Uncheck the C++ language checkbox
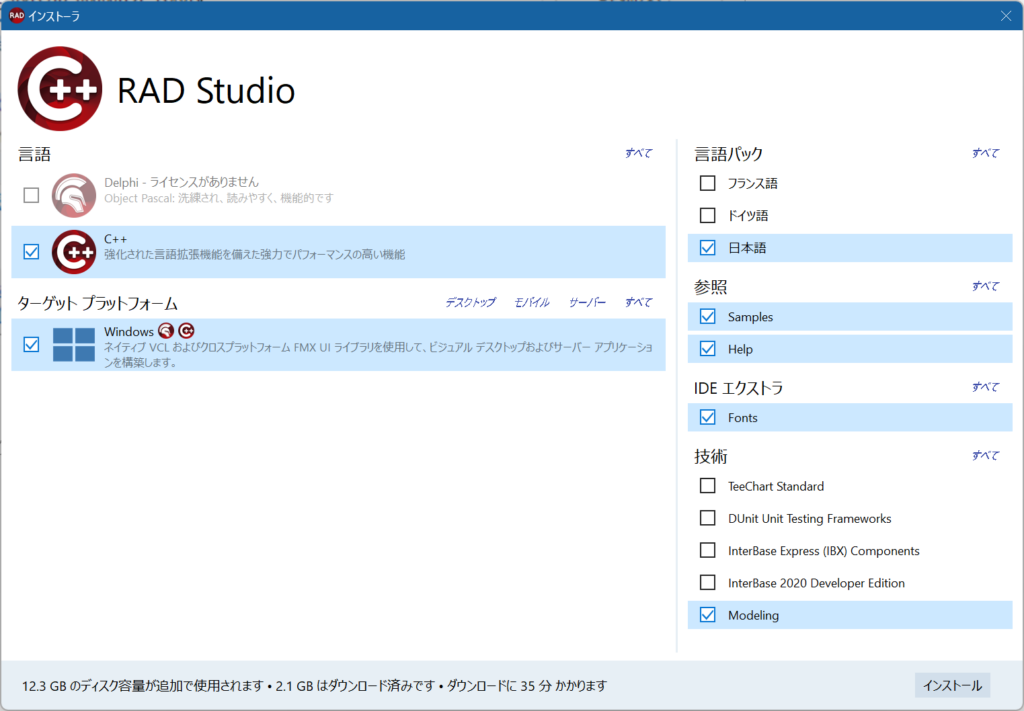The height and width of the screenshot is (711, 1024). click(31, 252)
